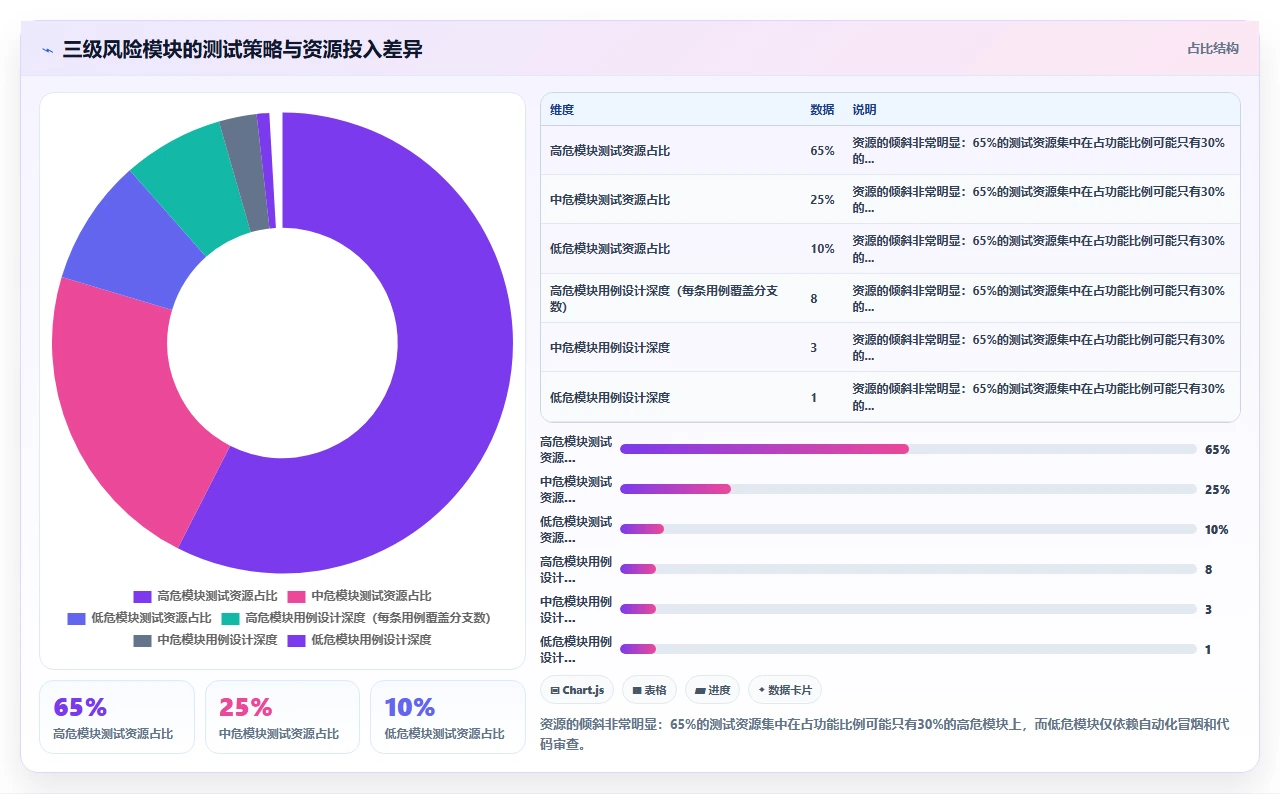The image size is (1280, 794).
Task: Click the 表格 tag chip
Action: [x=650, y=690]
